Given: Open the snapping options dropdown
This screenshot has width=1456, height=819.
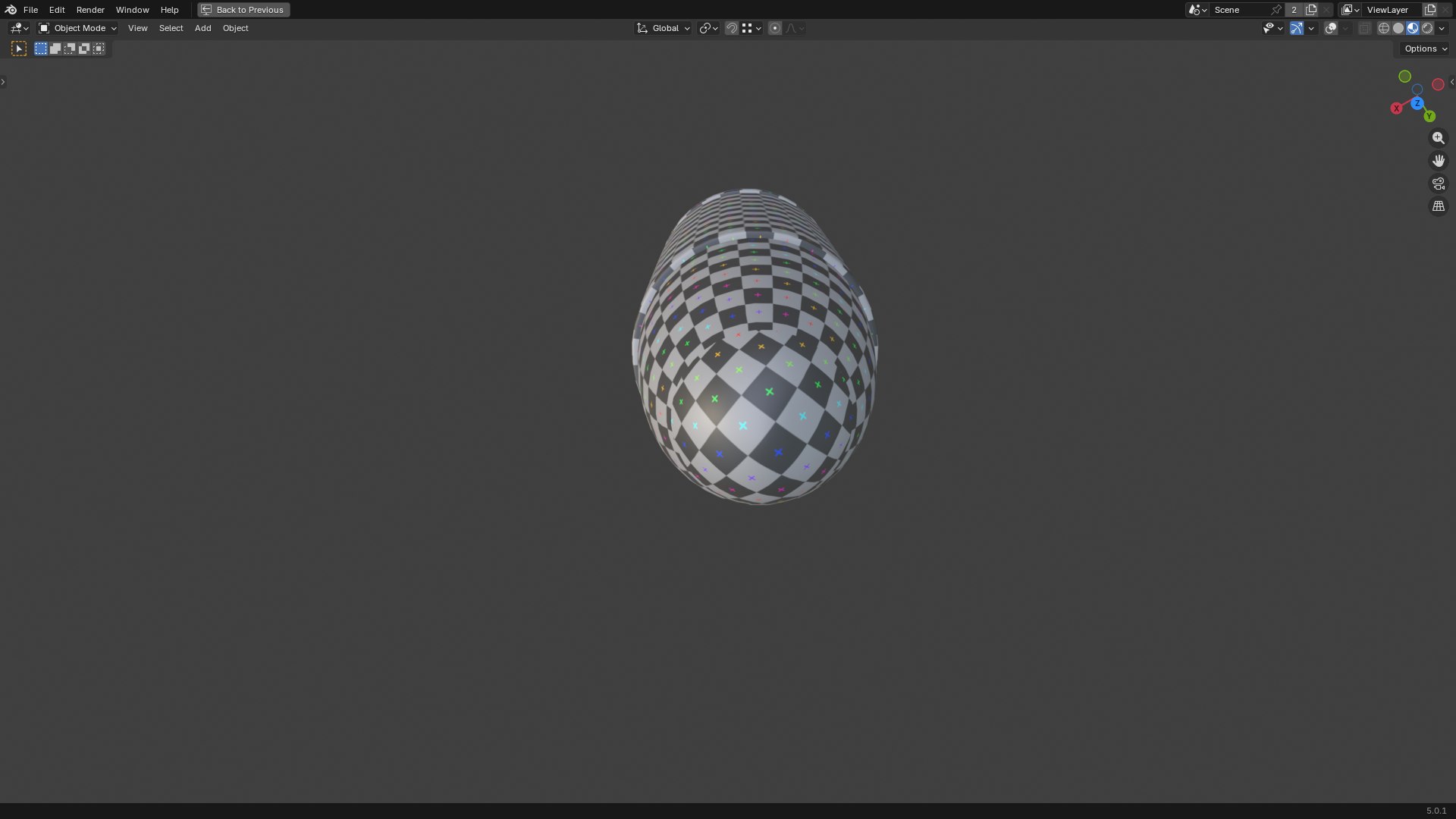Looking at the screenshot, I should [751, 28].
